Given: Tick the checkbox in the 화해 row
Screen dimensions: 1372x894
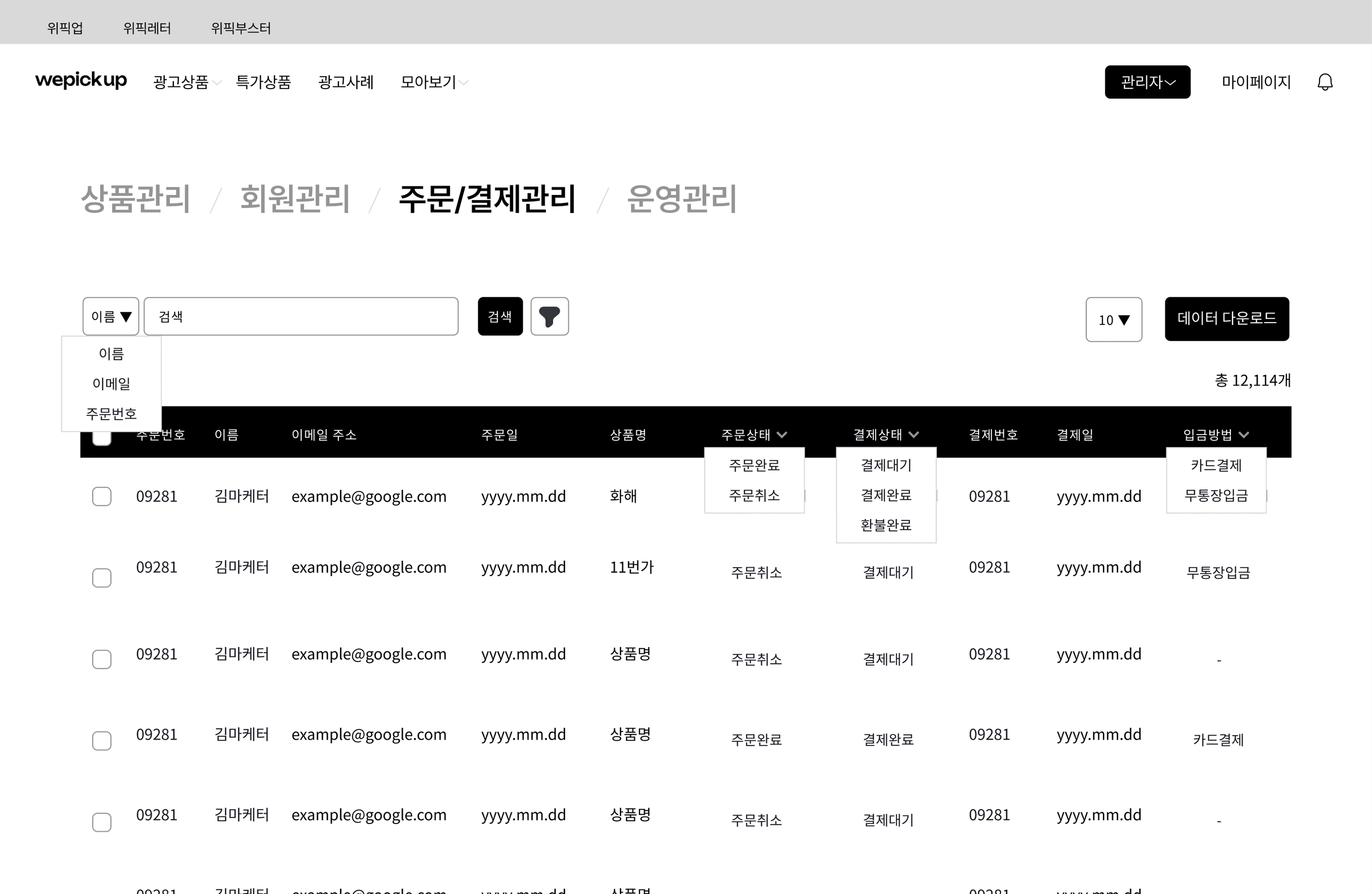Looking at the screenshot, I should tap(102, 497).
